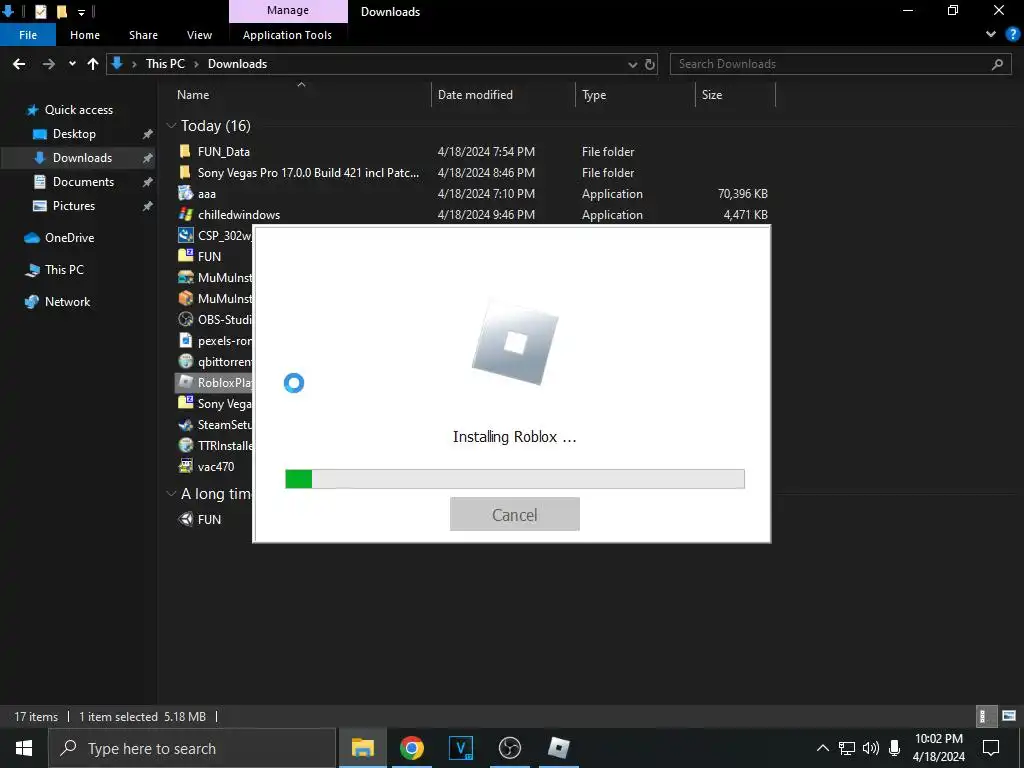The height and width of the screenshot is (768, 1024).
Task: Open Google Chrome from taskbar
Action: [x=411, y=748]
